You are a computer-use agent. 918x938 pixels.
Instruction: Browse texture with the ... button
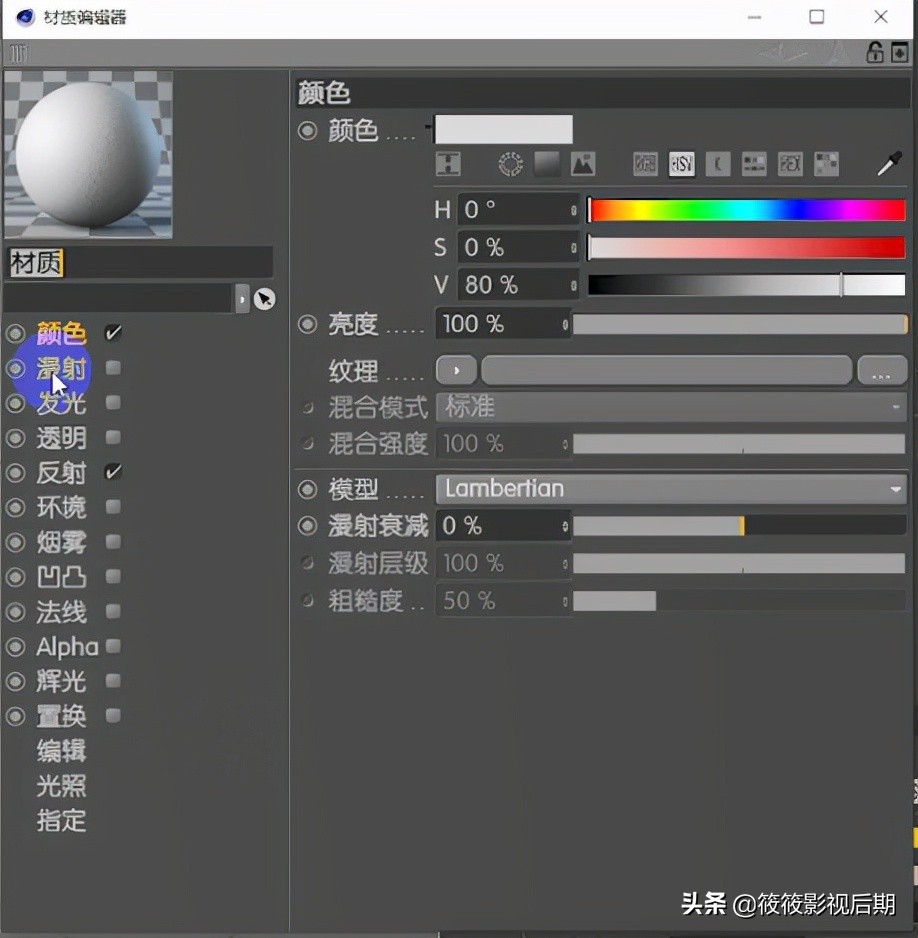[x=882, y=370]
